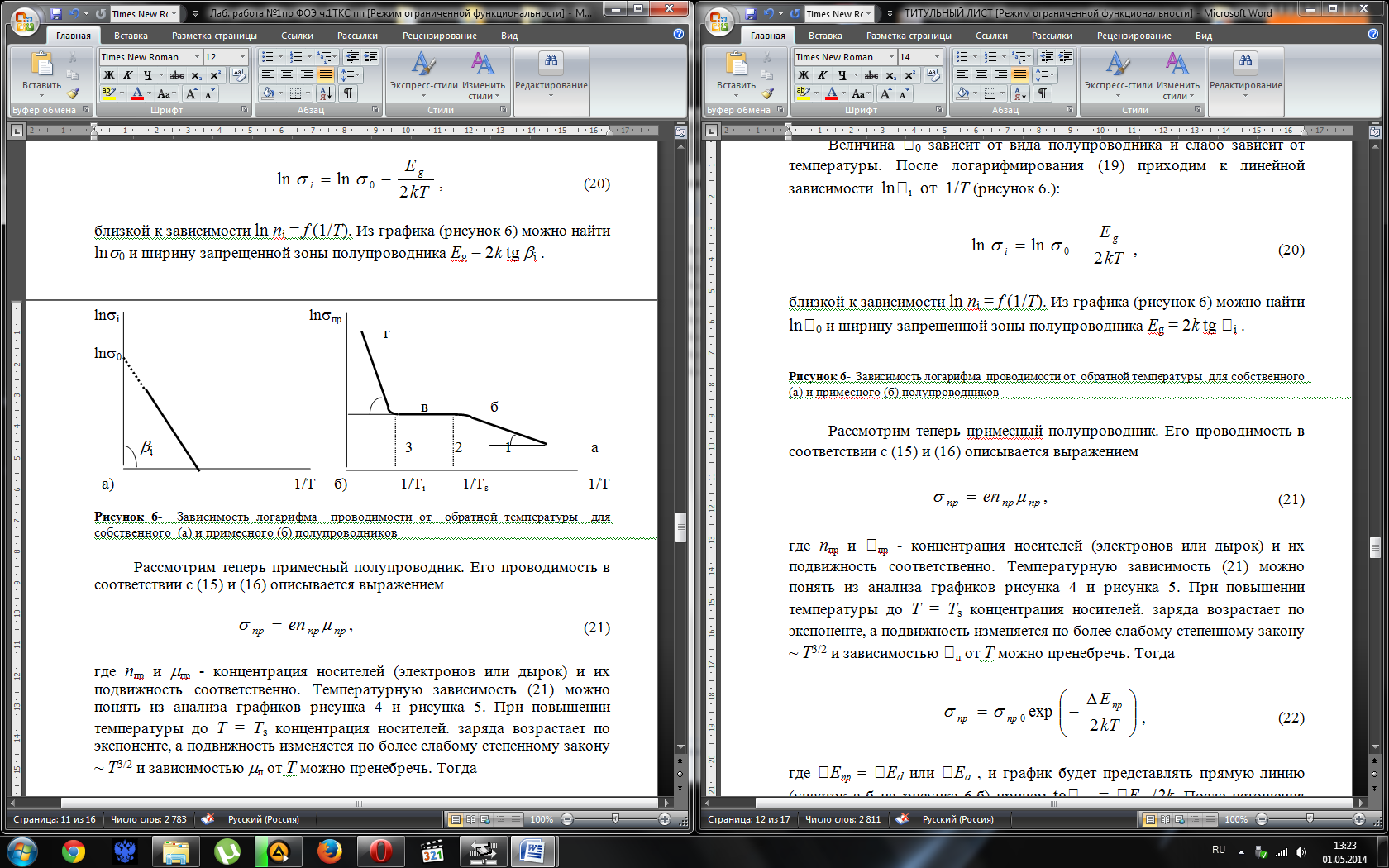Click the language 'Русский (Россия)' in left status bar
This screenshot has height=868, width=1389.
pyautogui.click(x=264, y=819)
